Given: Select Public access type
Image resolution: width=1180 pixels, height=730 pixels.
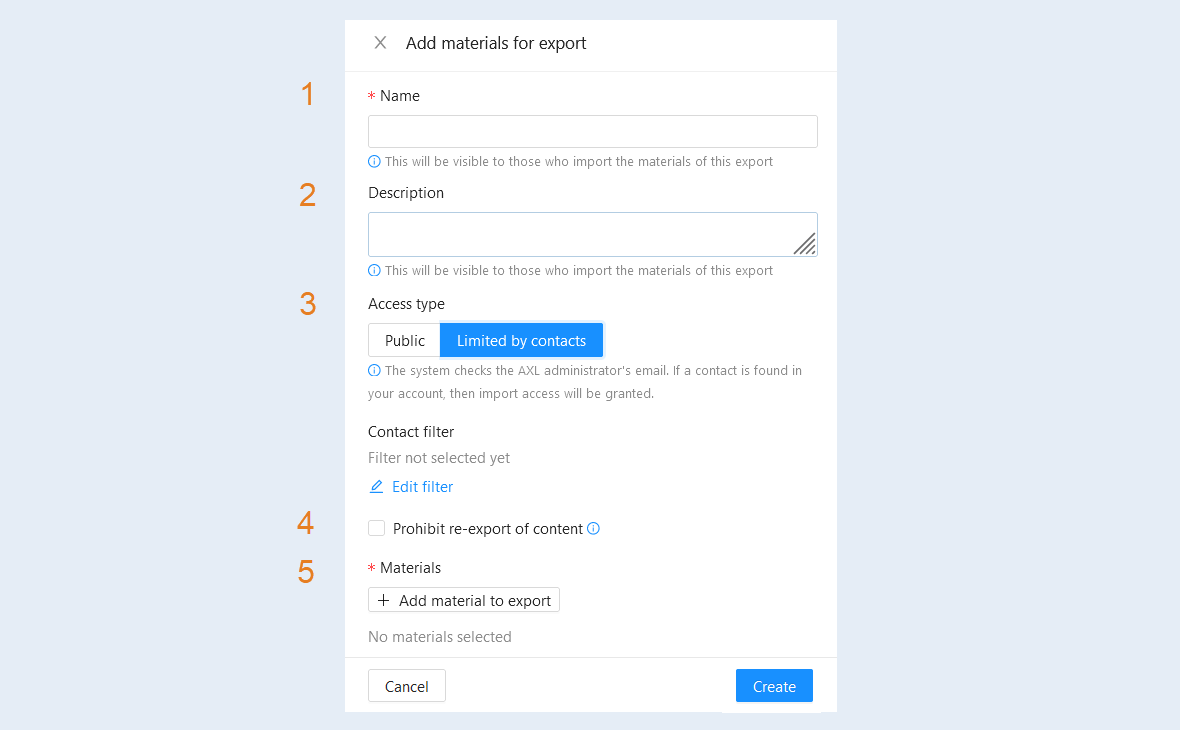Looking at the screenshot, I should click(x=404, y=340).
